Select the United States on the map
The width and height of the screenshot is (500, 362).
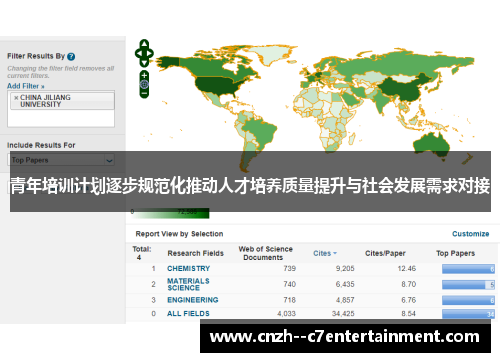(x=217, y=85)
